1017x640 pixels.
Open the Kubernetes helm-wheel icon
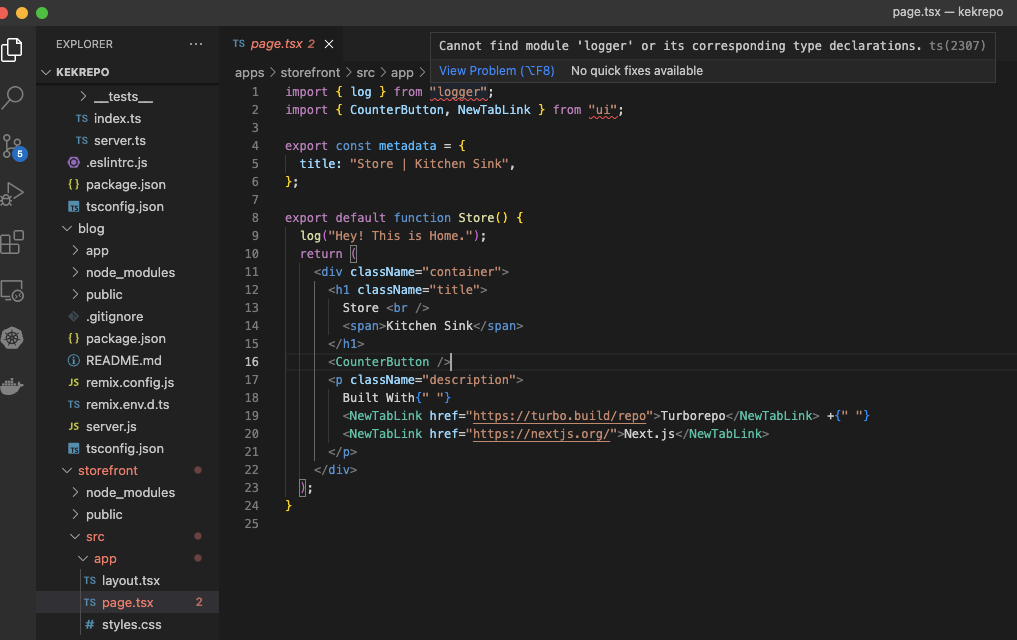(12, 338)
